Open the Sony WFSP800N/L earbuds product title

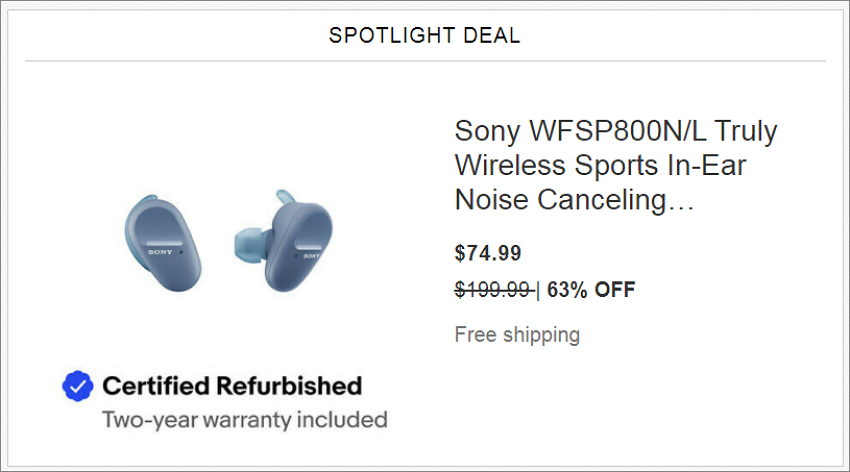pyautogui.click(x=616, y=165)
